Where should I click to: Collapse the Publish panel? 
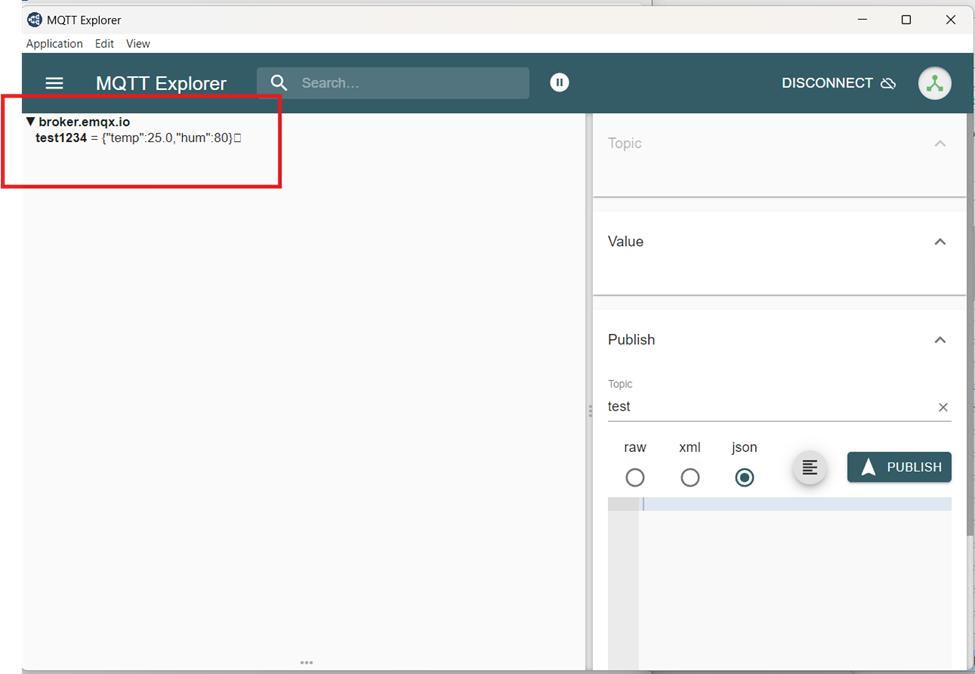939,340
